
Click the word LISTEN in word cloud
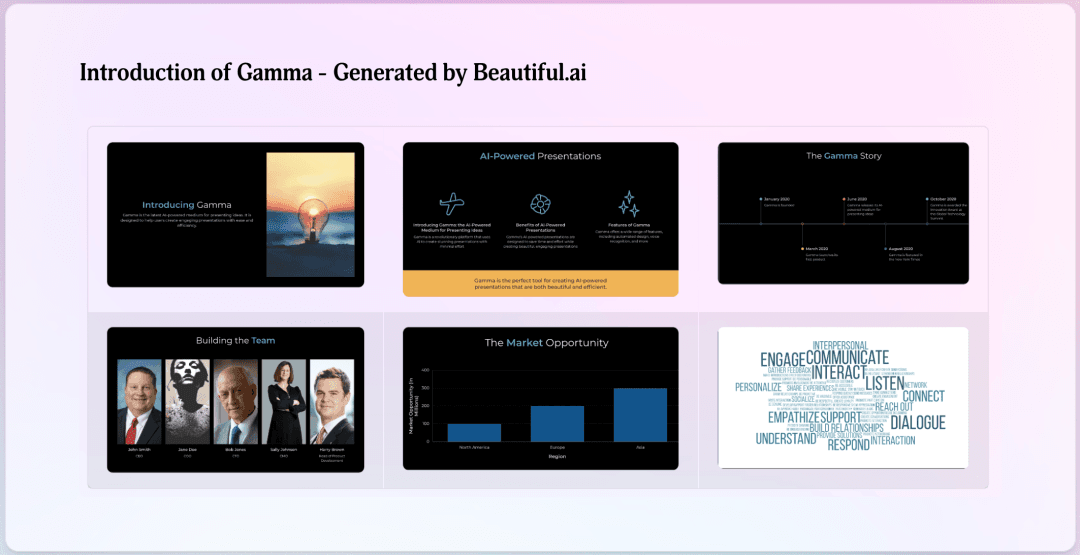884,383
